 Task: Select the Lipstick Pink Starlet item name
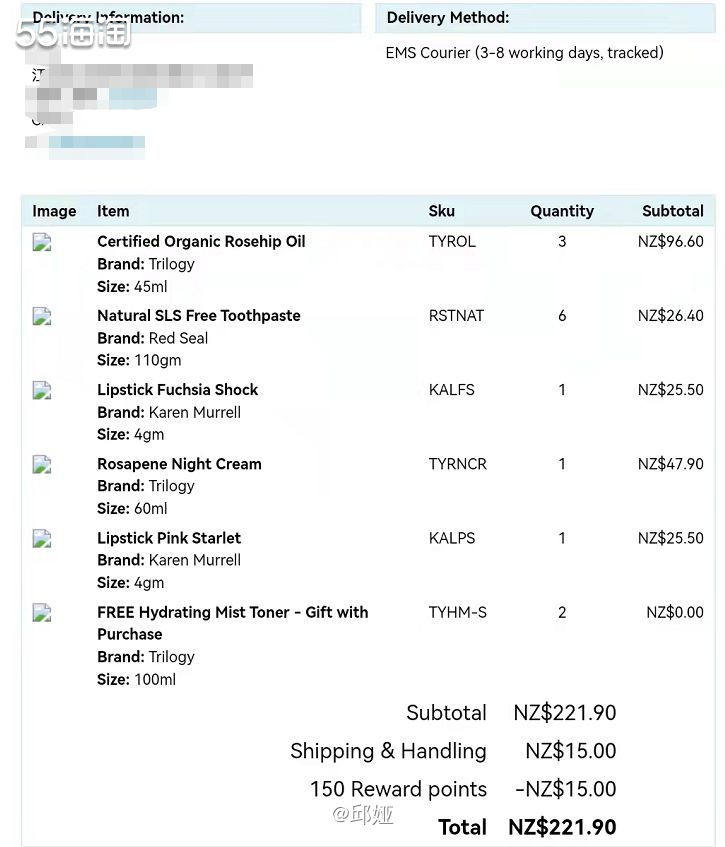(169, 538)
